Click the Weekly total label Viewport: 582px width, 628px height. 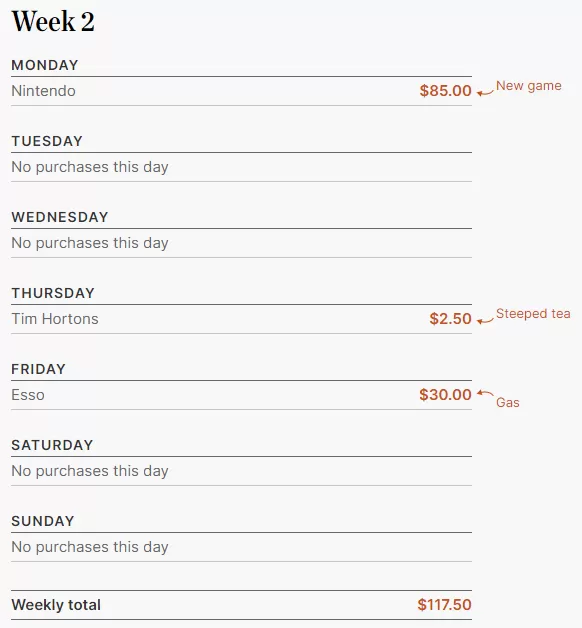(x=56, y=605)
